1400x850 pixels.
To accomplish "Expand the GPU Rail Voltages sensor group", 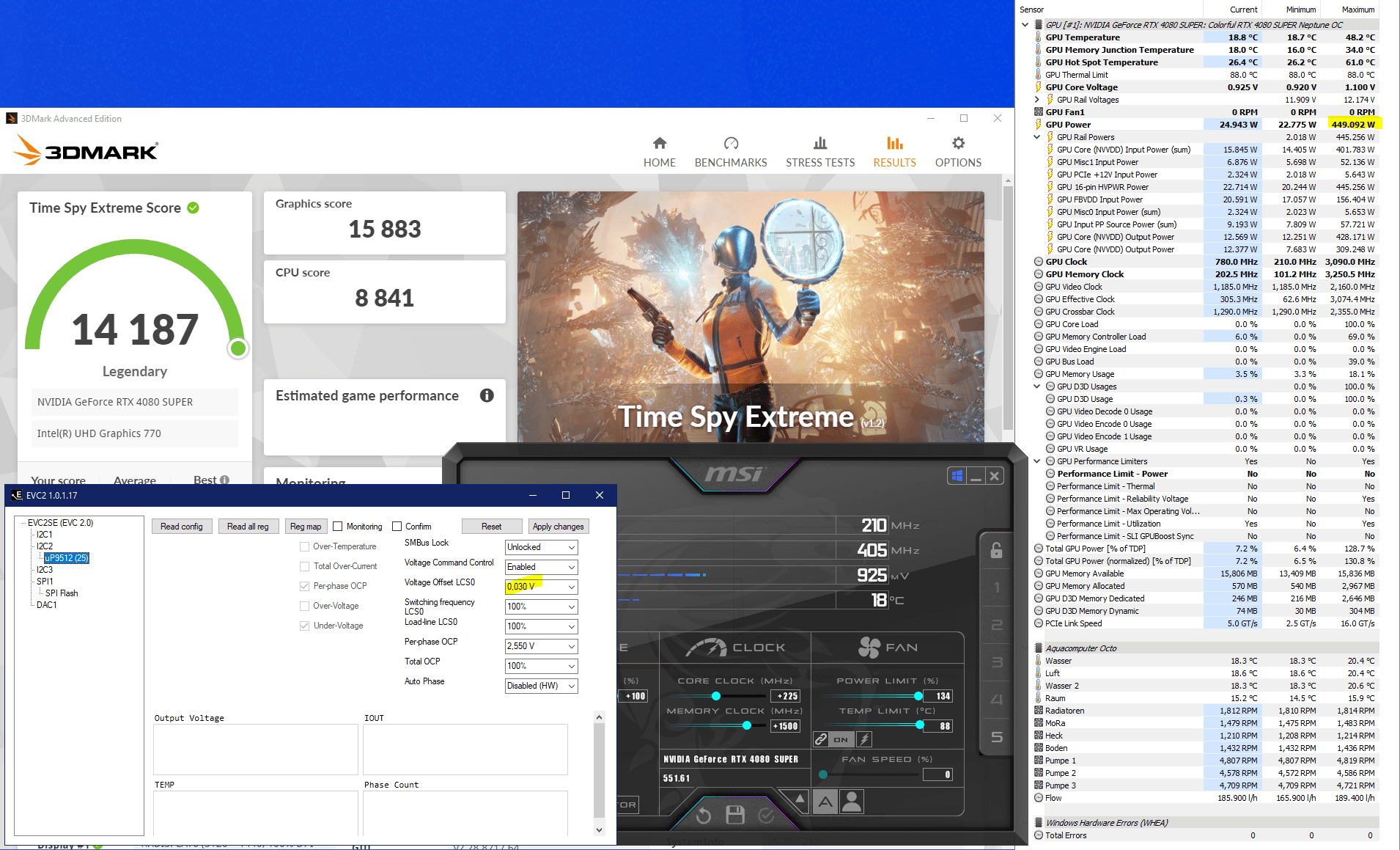I will click(1036, 100).
